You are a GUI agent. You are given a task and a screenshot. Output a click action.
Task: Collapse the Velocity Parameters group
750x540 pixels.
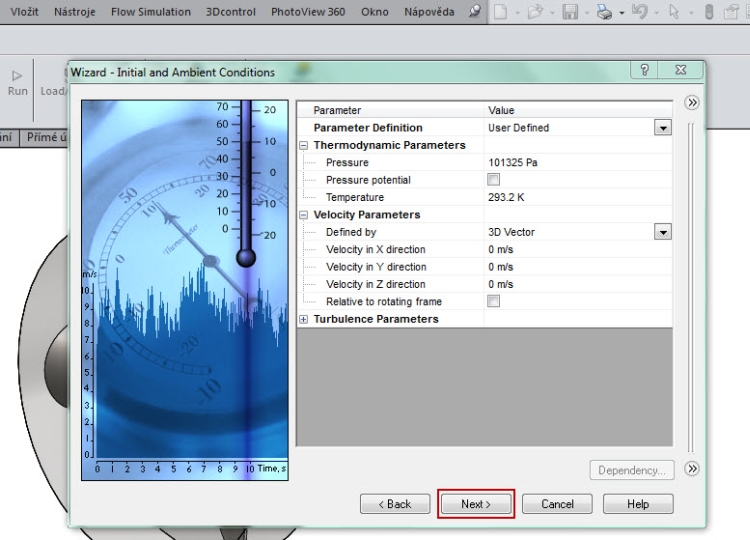coord(303,215)
